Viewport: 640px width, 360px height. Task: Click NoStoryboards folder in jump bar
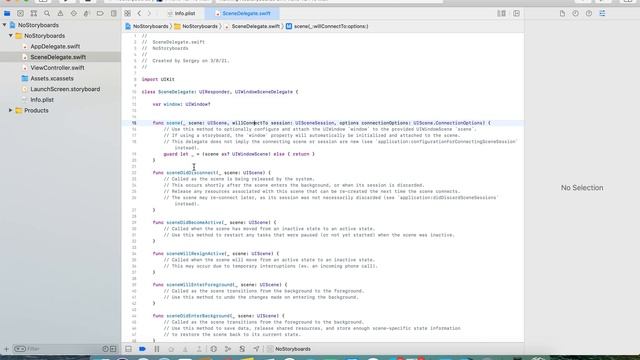196,26
